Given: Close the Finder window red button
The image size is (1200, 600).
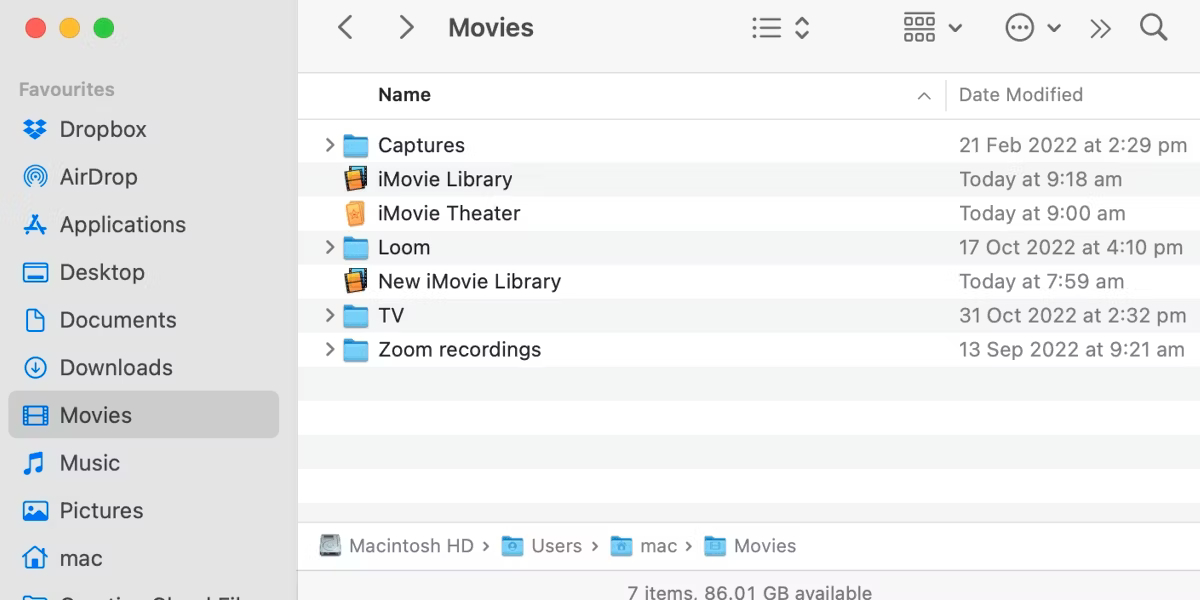Looking at the screenshot, I should coord(35,27).
